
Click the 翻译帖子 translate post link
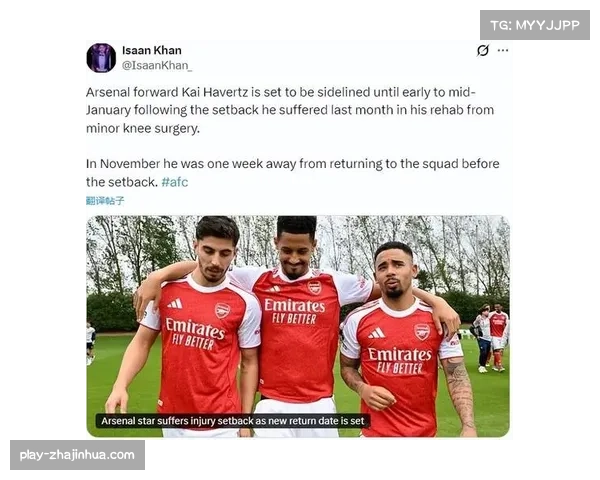tap(105, 201)
